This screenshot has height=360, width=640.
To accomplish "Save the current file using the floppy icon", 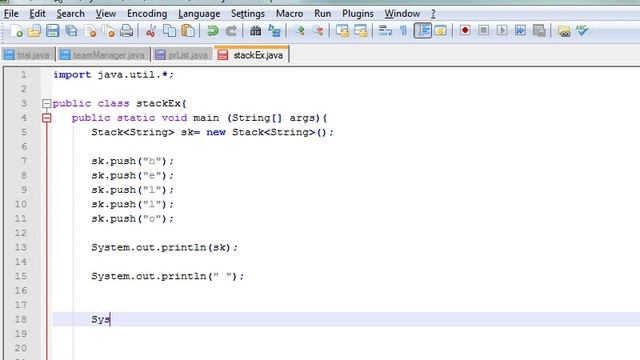I will [x=53, y=31].
